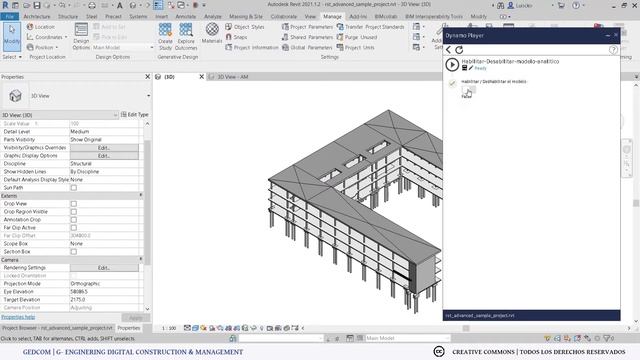Click the Visual Style icon in view control bar
This screenshot has width=640, height=360.
(196, 328)
